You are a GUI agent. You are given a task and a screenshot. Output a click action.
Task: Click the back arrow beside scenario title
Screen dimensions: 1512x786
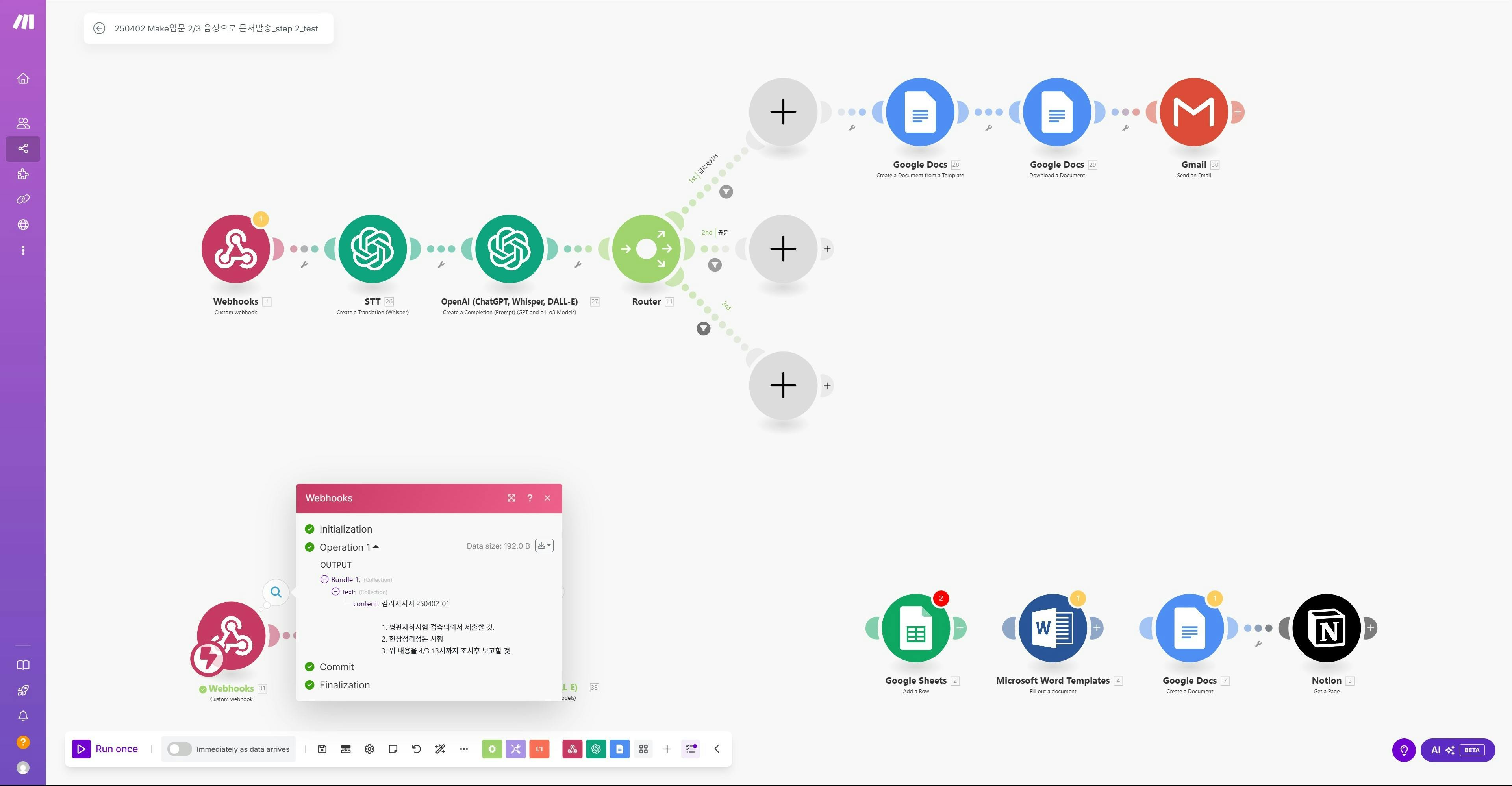point(99,28)
